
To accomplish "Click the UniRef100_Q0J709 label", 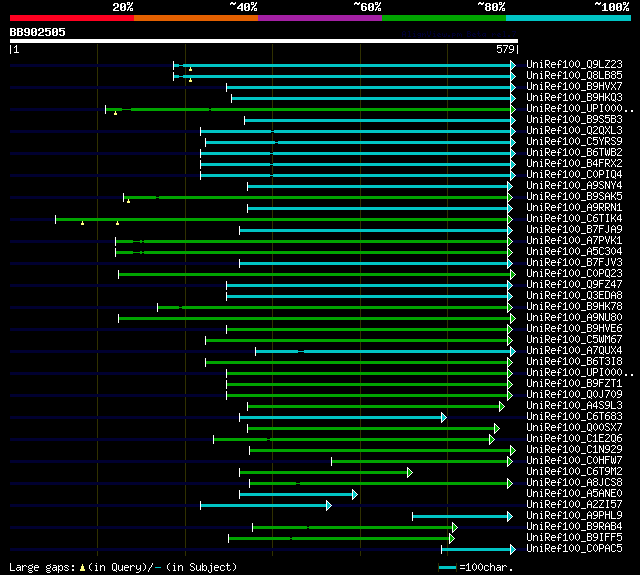I will point(574,395).
